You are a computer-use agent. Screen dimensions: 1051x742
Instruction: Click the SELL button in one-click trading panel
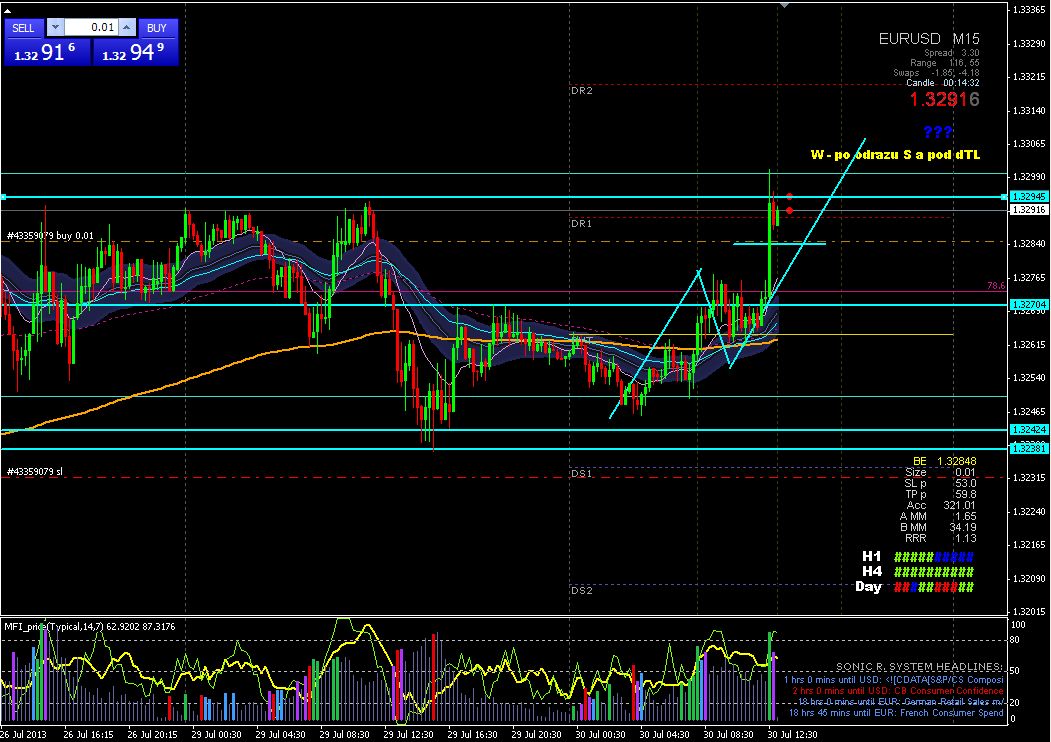click(23, 27)
